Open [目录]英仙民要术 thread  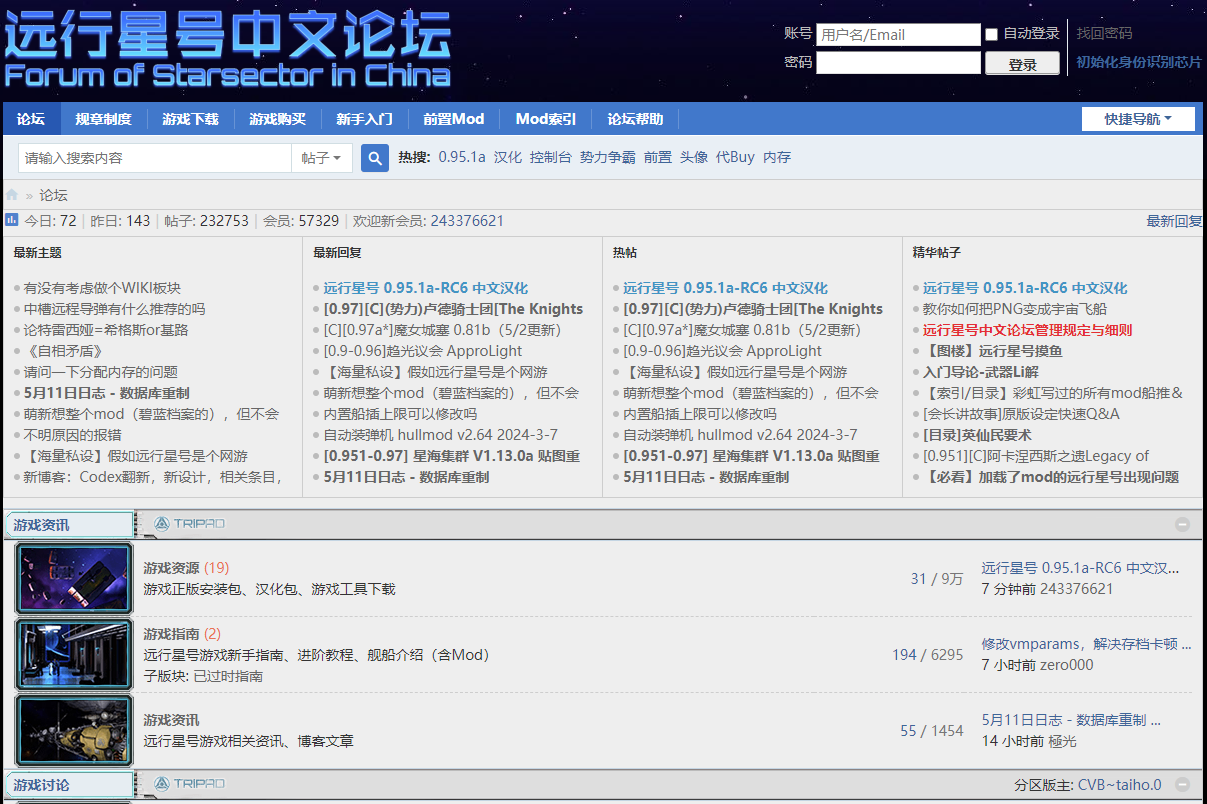[977, 435]
